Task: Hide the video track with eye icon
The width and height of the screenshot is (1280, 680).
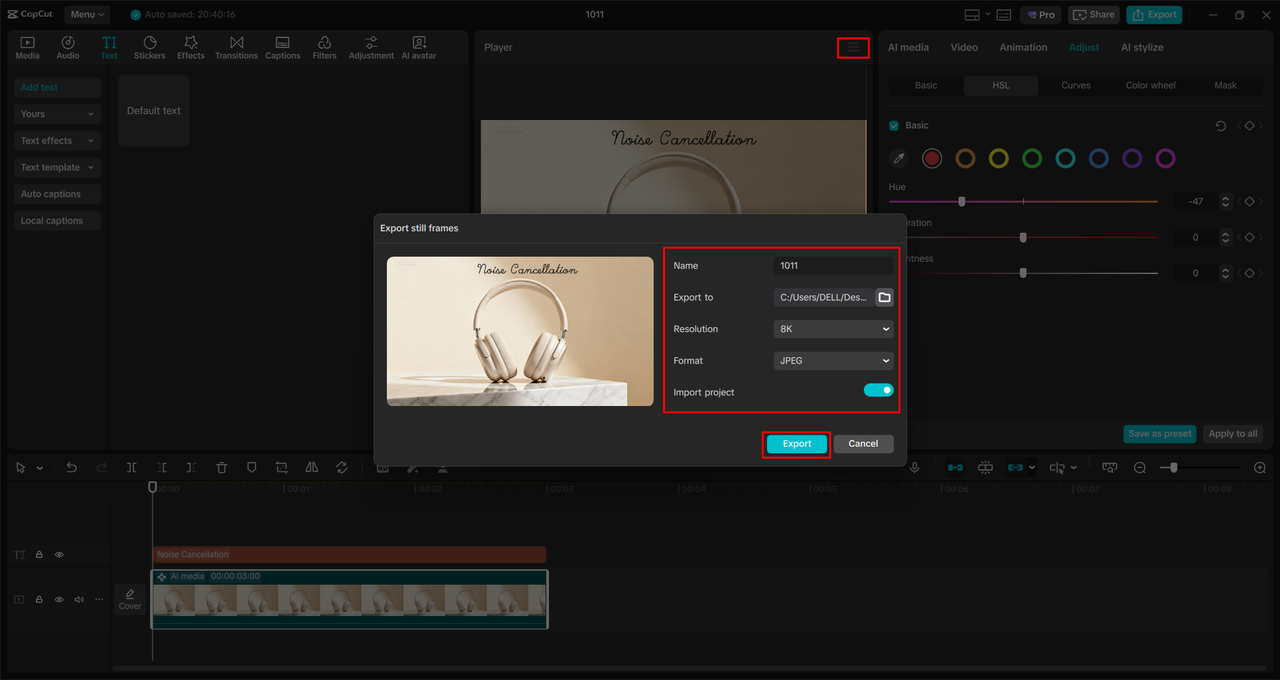Action: point(59,599)
